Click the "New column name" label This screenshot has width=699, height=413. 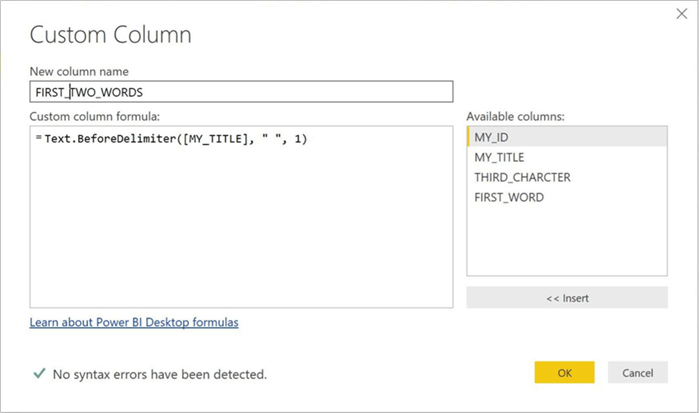tap(79, 71)
